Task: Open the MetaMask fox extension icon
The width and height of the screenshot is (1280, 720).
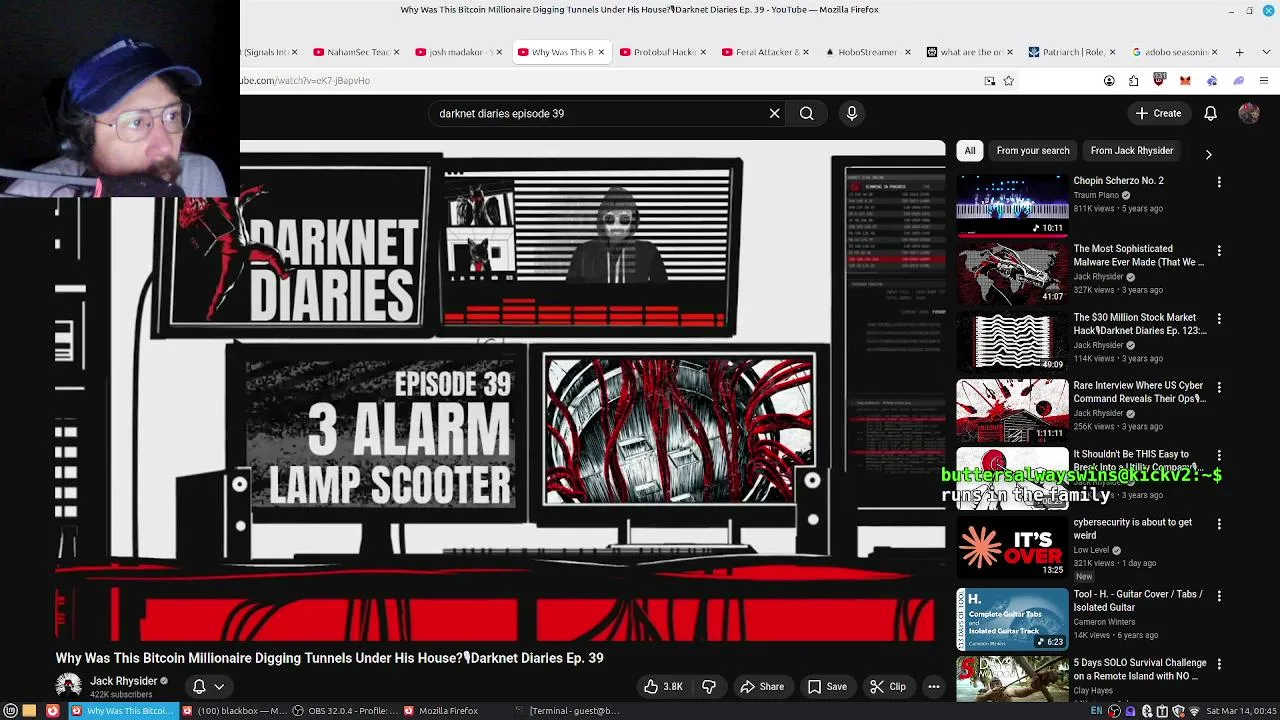Action: [1185, 81]
